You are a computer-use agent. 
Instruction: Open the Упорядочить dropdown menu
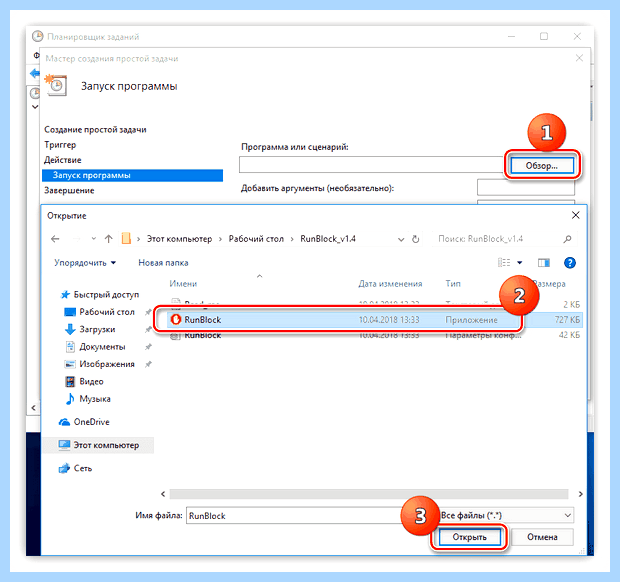point(85,263)
